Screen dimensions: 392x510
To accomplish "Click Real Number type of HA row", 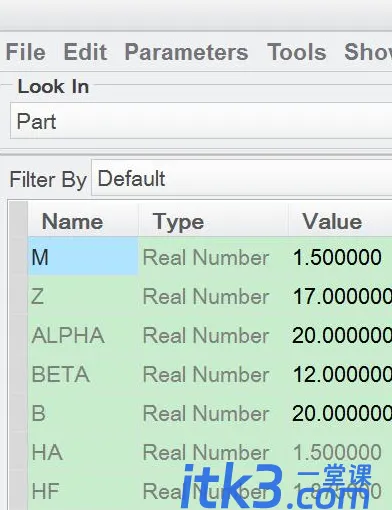I will click(x=206, y=452).
